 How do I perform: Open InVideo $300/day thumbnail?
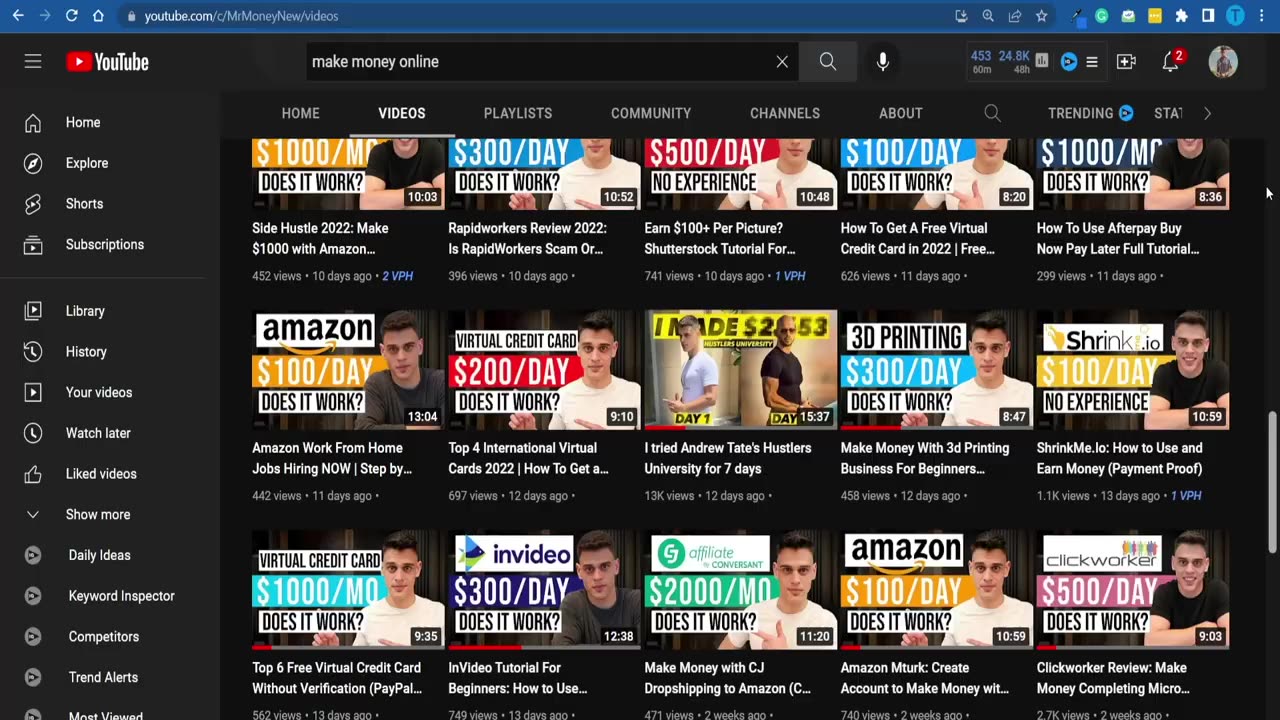[544, 589]
